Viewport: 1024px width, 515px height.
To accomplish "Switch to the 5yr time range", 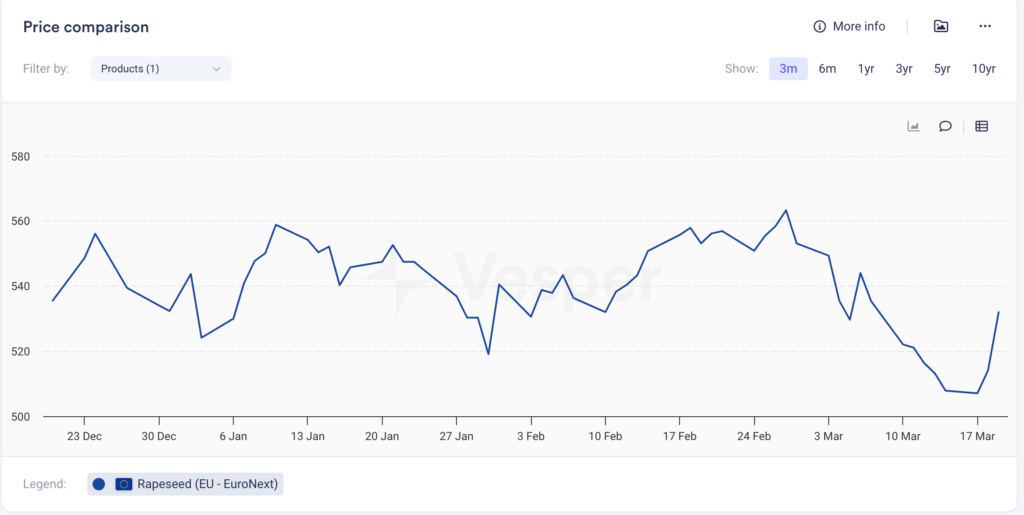I will click(x=942, y=69).
